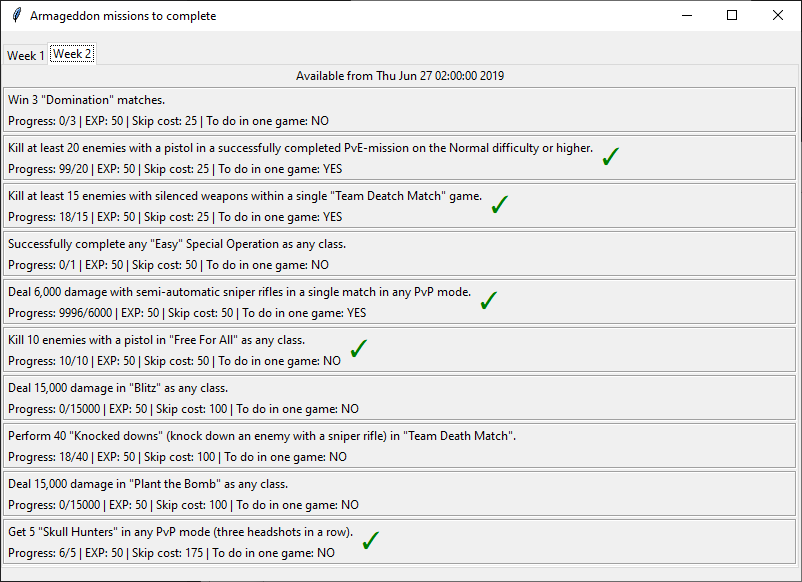Viewport: 802px width, 582px height.
Task: Select the Week 2 tab
Action: pyautogui.click(x=72, y=54)
